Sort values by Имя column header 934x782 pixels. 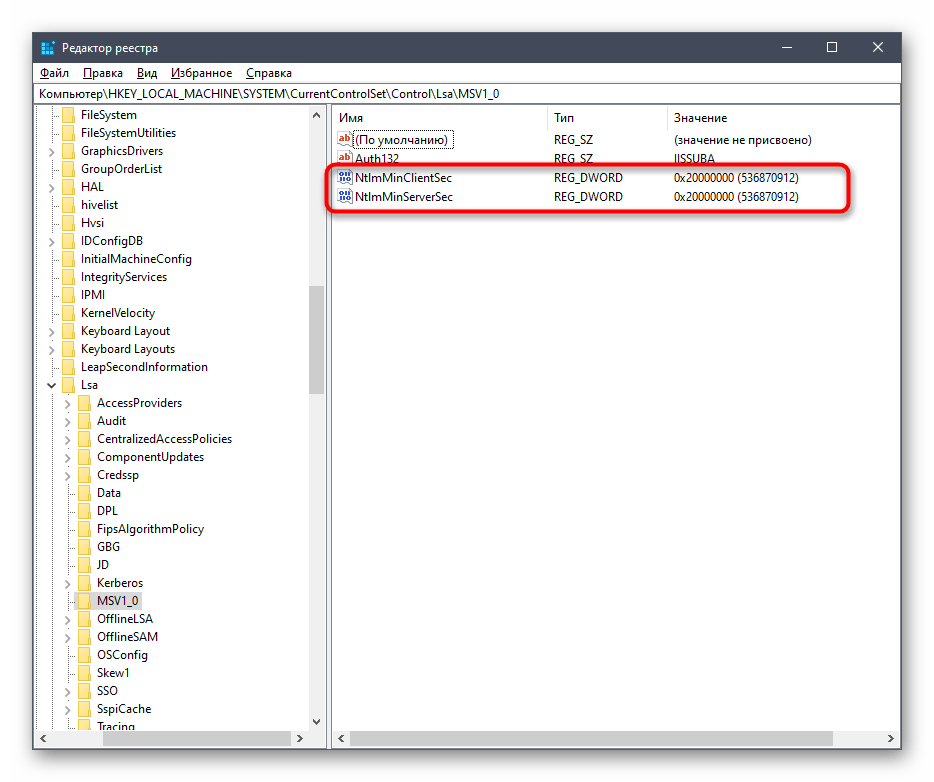click(438, 118)
